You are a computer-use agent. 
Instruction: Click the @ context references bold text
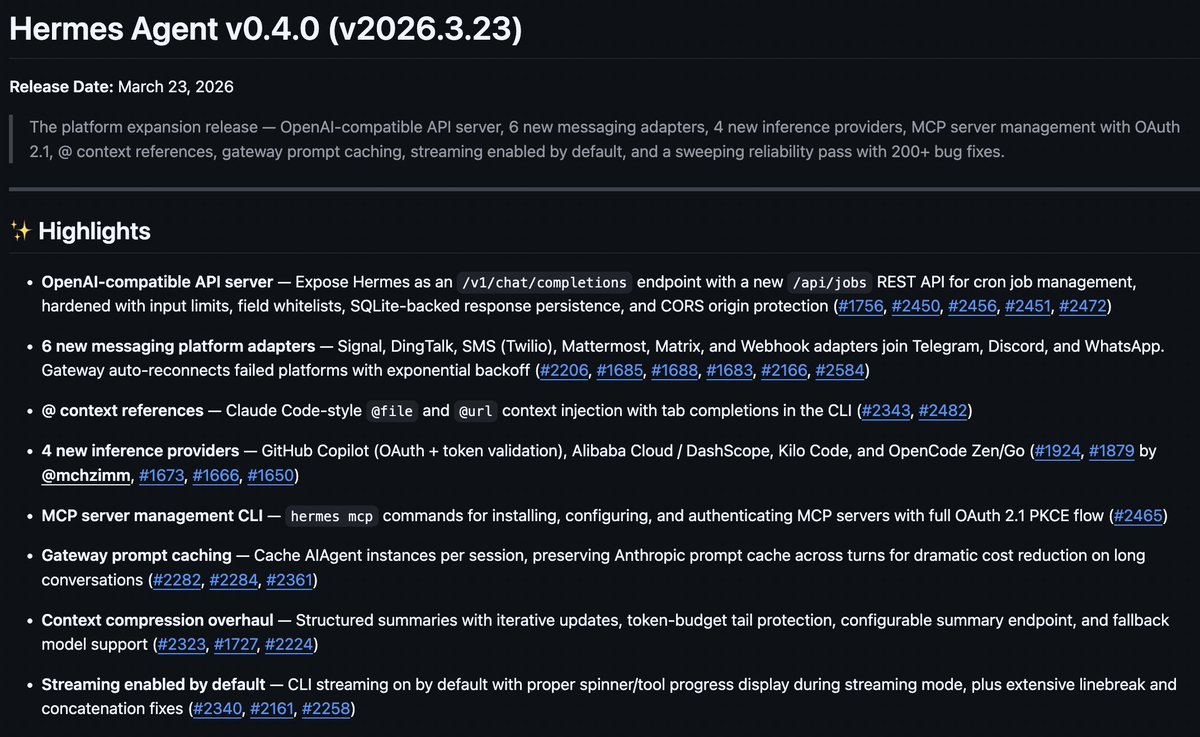point(123,410)
